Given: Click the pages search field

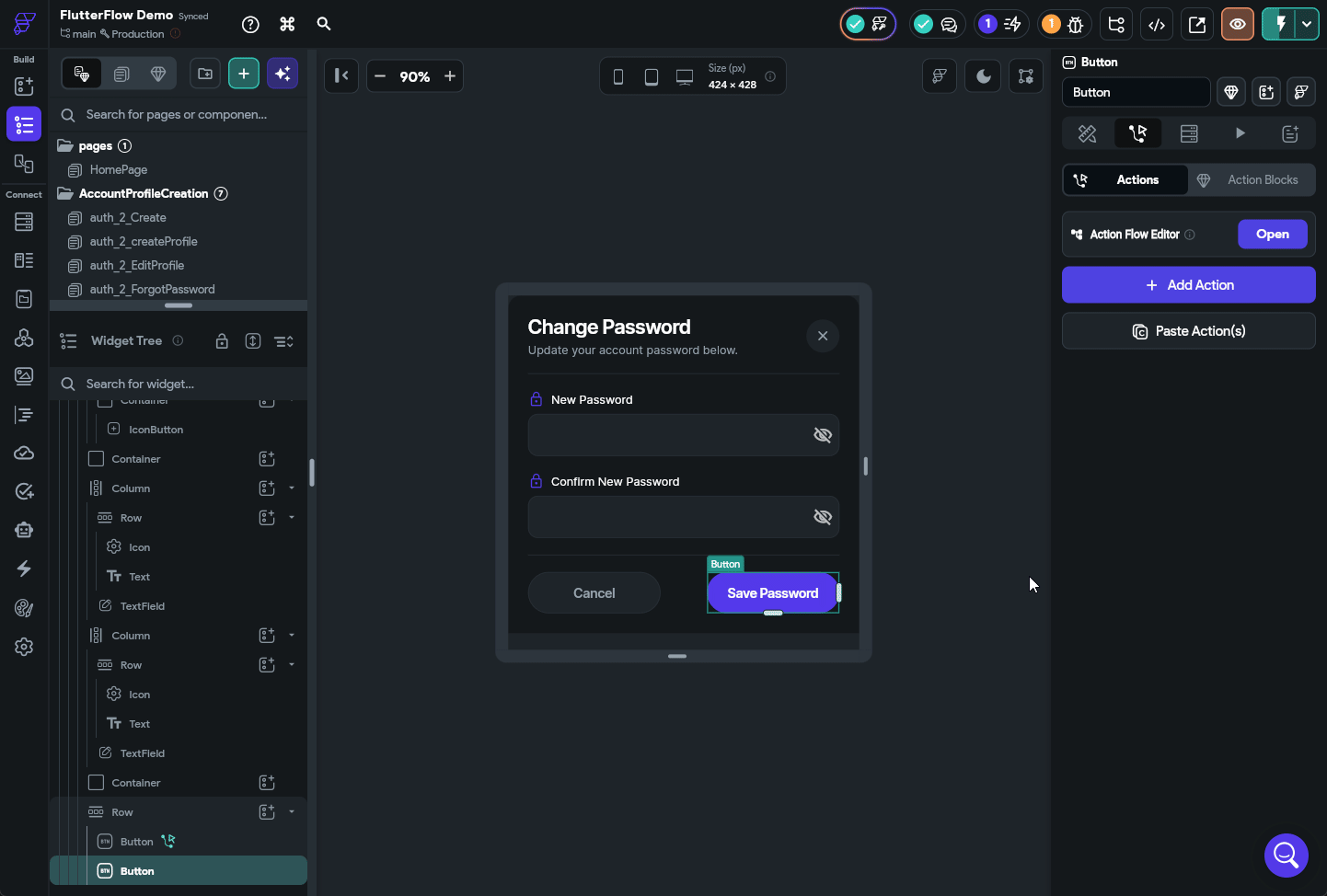Looking at the screenshot, I should click(x=179, y=115).
